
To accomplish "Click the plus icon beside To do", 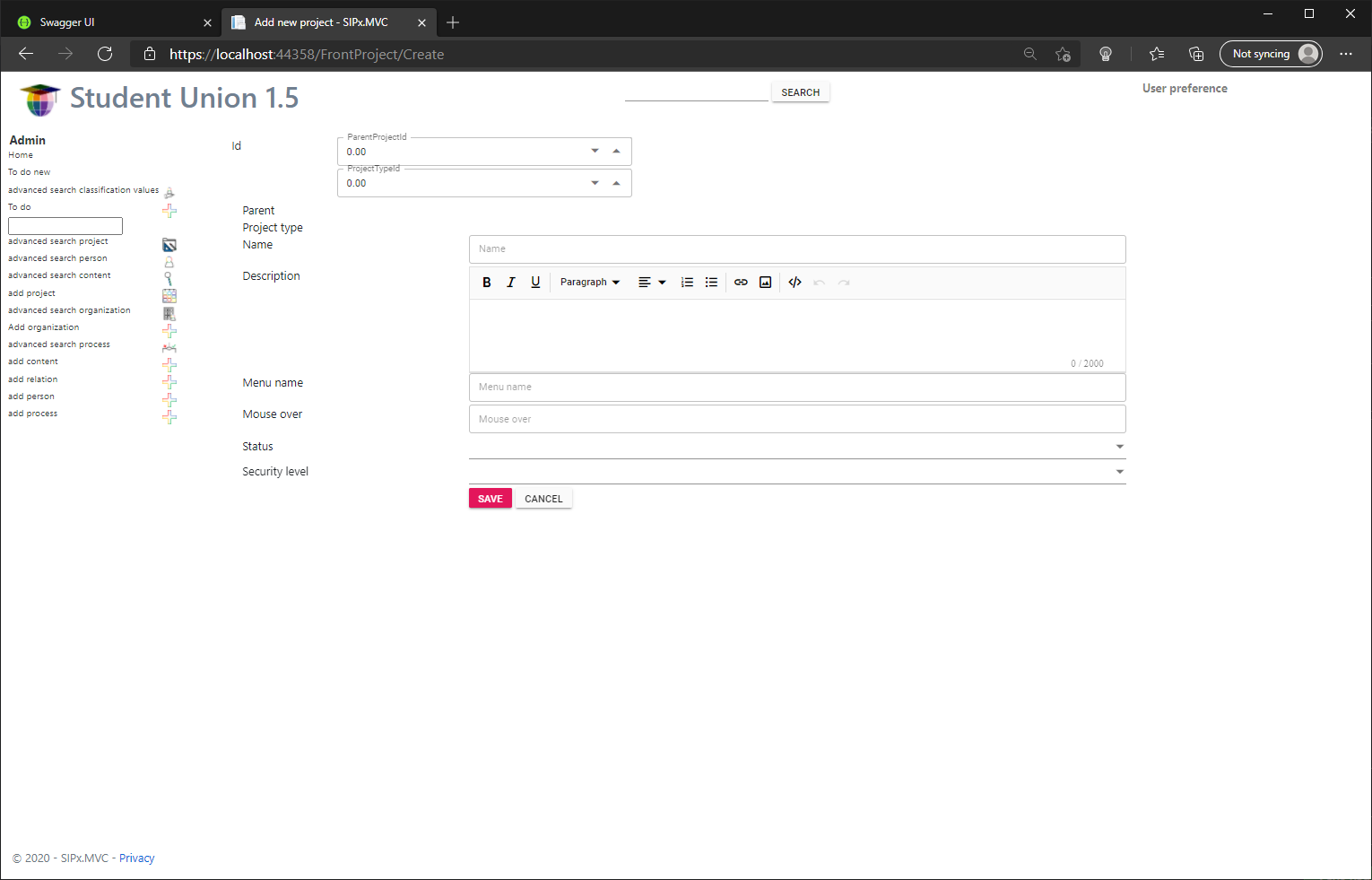I will pyautogui.click(x=169, y=210).
